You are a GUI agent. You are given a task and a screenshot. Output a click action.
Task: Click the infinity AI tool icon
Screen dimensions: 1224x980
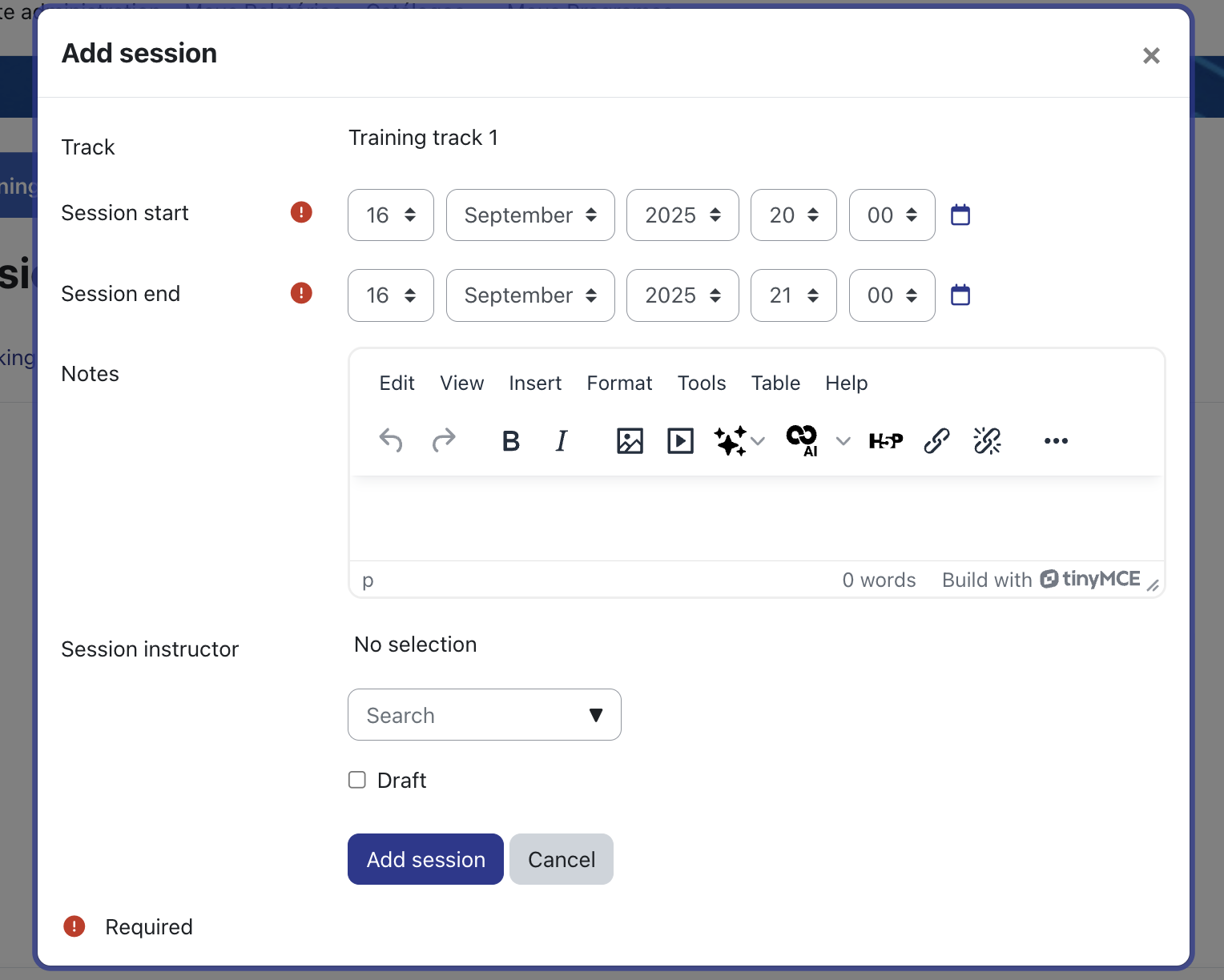(803, 440)
